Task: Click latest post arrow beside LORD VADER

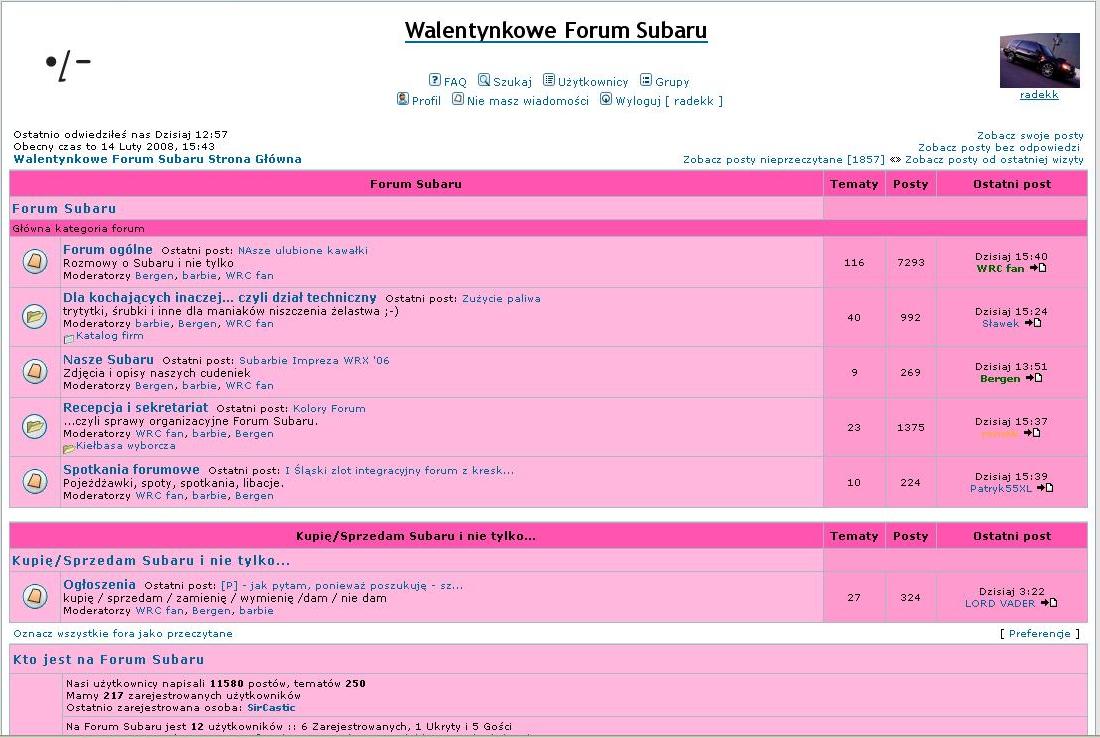Action: (1048, 603)
